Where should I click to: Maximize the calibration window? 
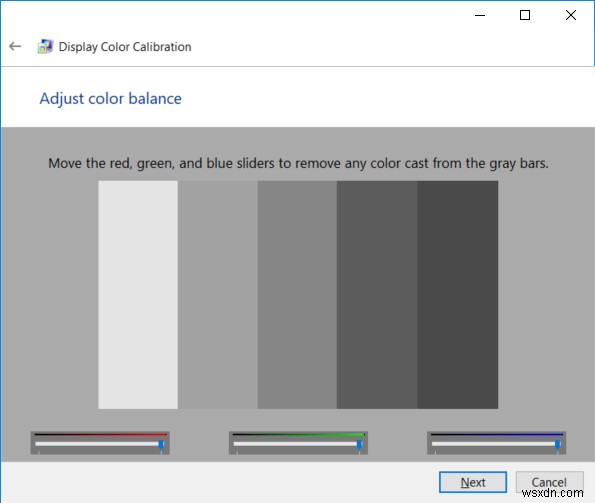click(x=525, y=15)
